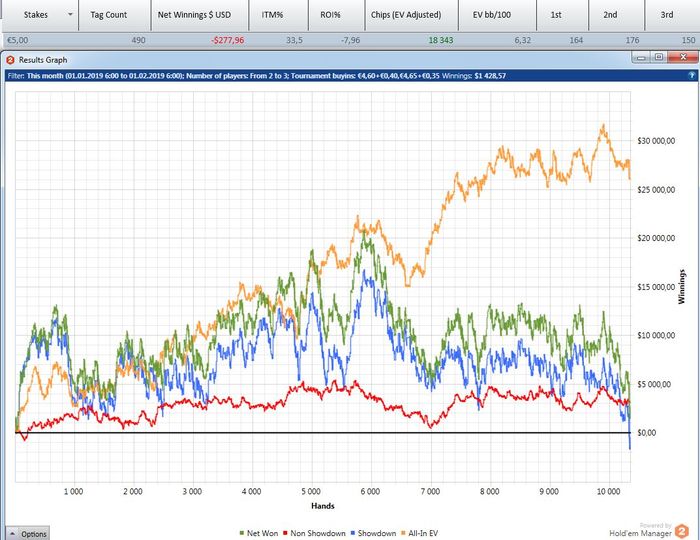Screen dimensions: 700x540
Task: Sort by 1st place column header
Action: (556, 15)
